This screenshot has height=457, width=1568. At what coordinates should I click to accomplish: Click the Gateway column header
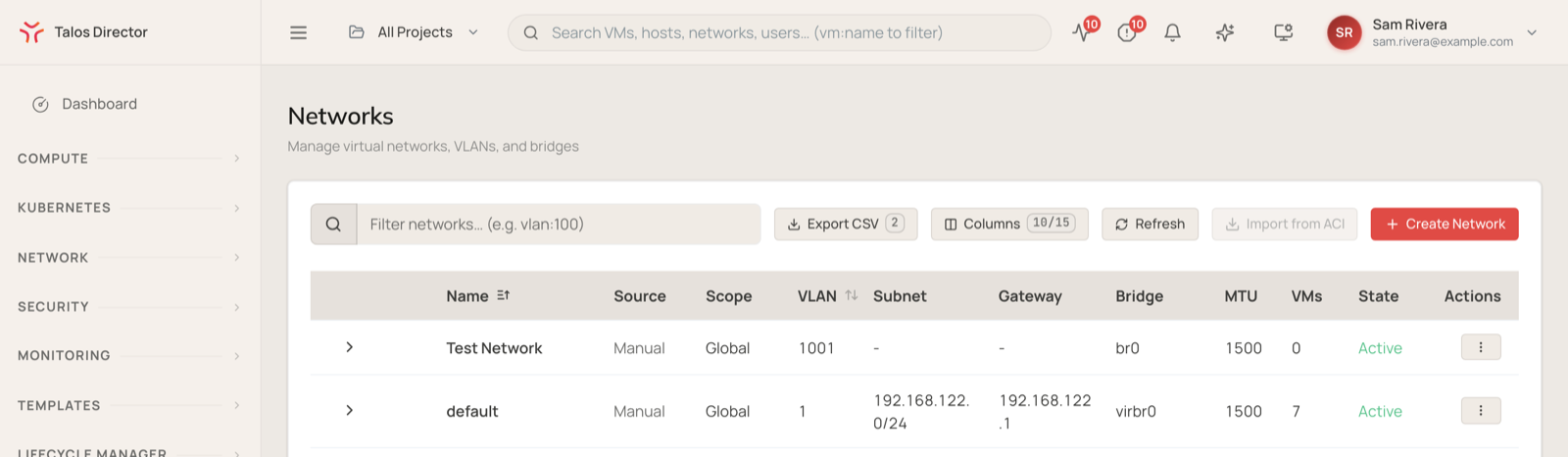(x=1030, y=296)
